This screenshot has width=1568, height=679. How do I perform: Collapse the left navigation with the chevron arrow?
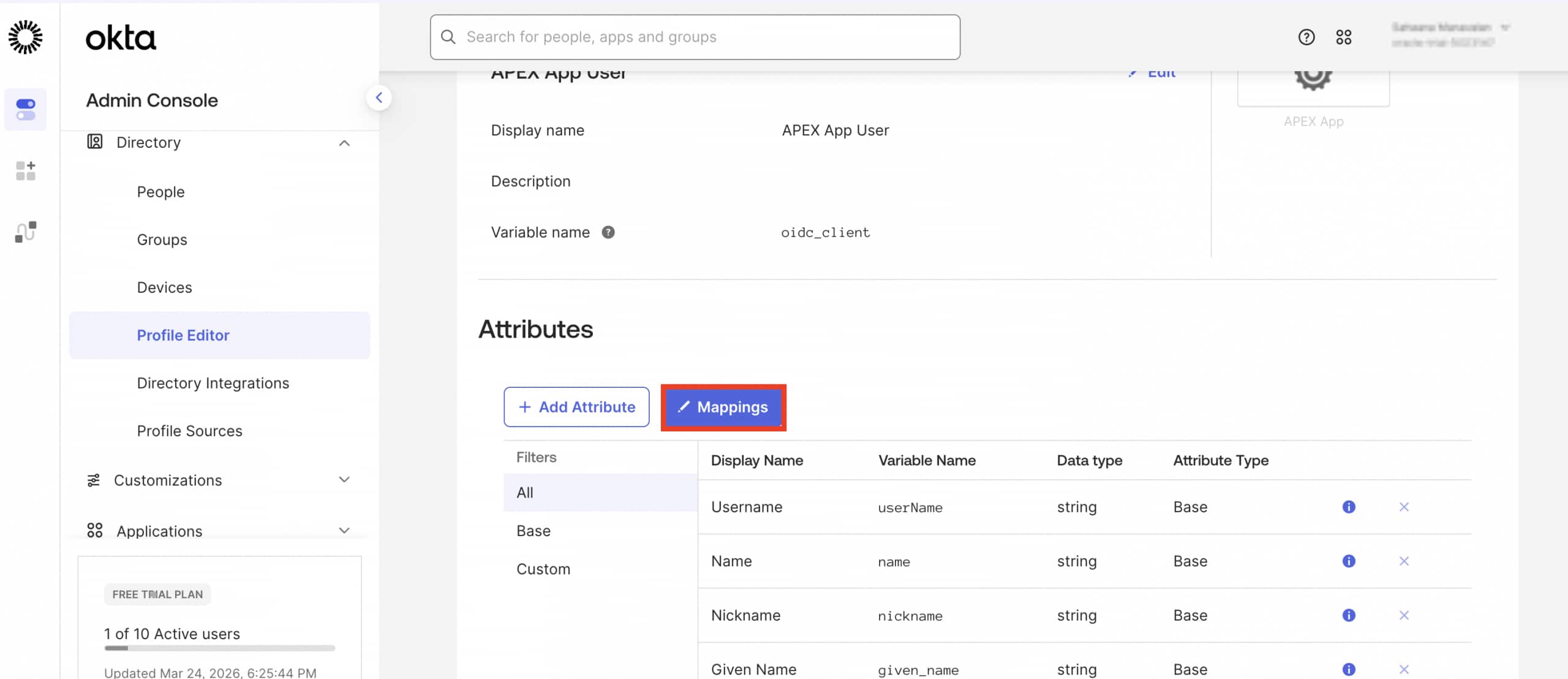pyautogui.click(x=379, y=97)
